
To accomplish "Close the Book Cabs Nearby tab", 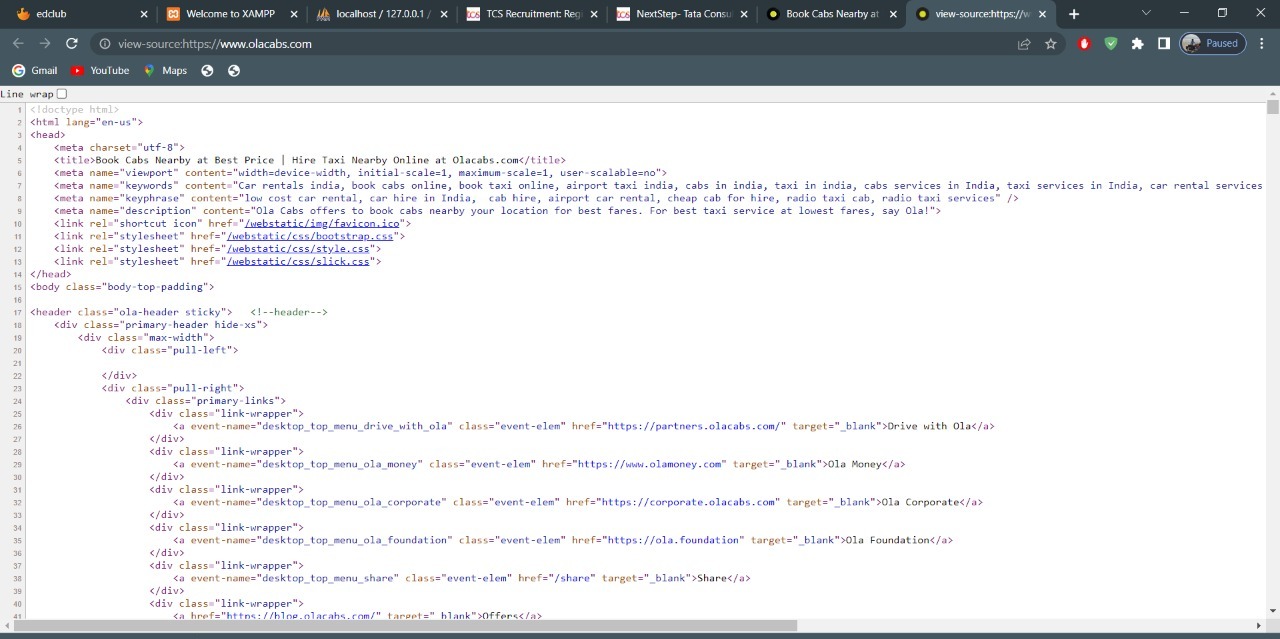I will pos(894,14).
